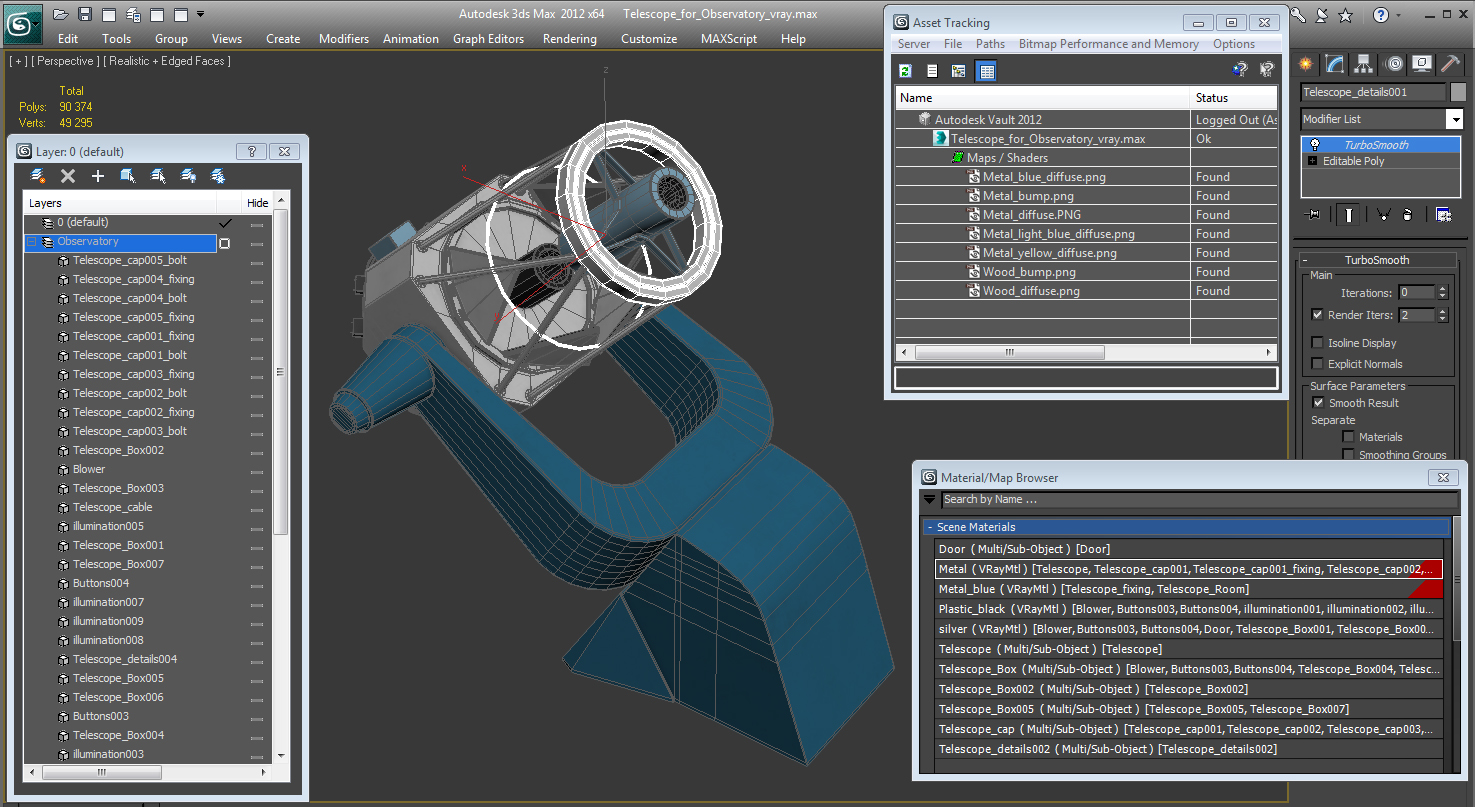Open the Display command panel tab
The image size is (1475, 807).
pos(1422,64)
